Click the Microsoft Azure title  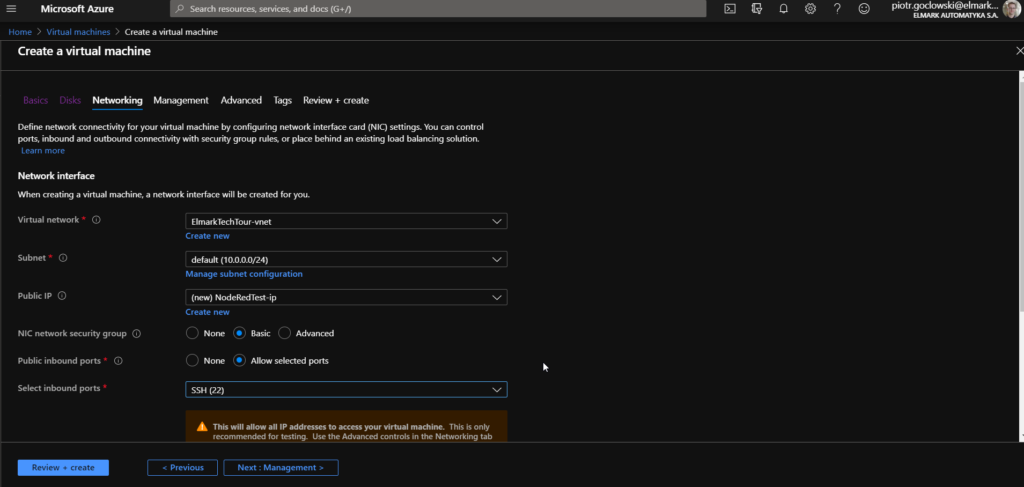77,9
